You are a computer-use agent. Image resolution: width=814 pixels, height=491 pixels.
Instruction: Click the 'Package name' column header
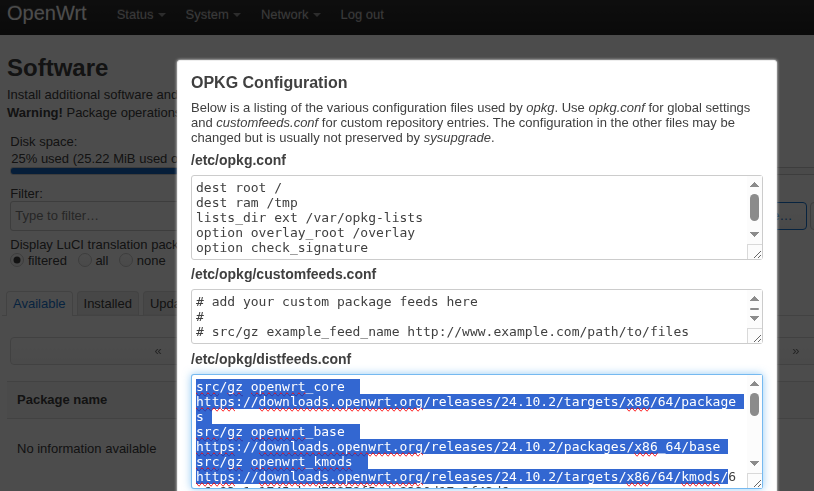[x=62, y=400]
